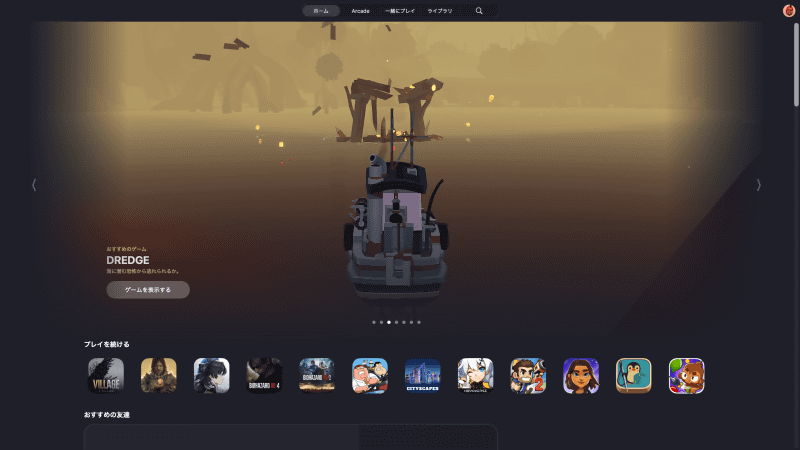Go to the previous featured banner
The image size is (800, 450).
click(34, 185)
